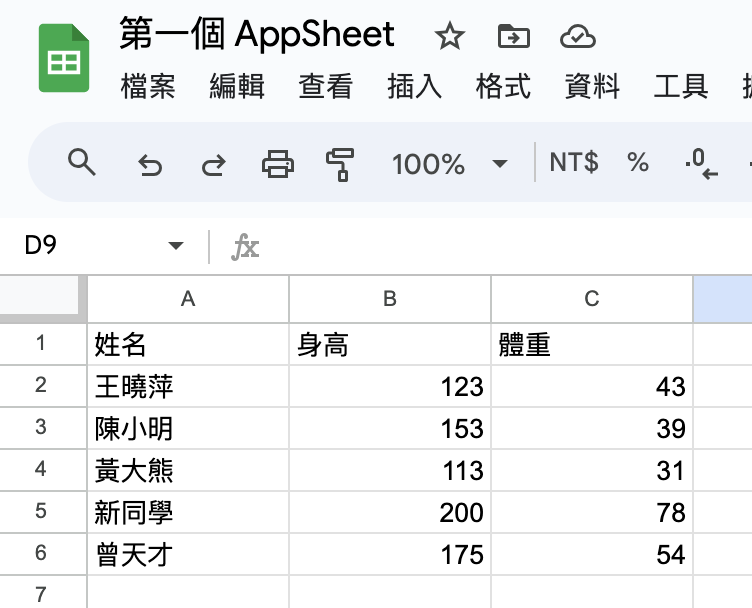Click the cell with value 39

[x=592, y=428]
